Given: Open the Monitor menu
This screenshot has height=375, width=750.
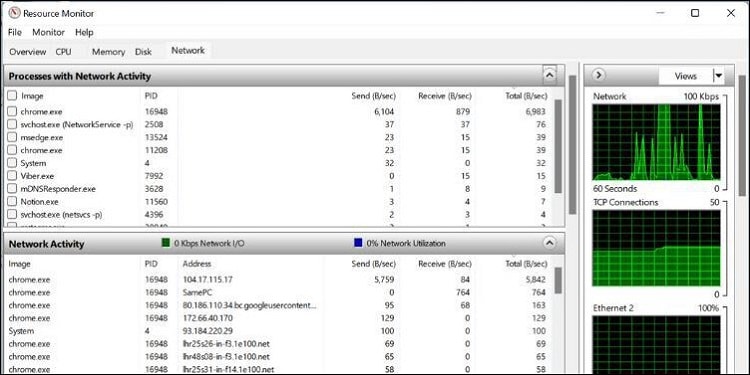Looking at the screenshot, I should [x=48, y=33].
